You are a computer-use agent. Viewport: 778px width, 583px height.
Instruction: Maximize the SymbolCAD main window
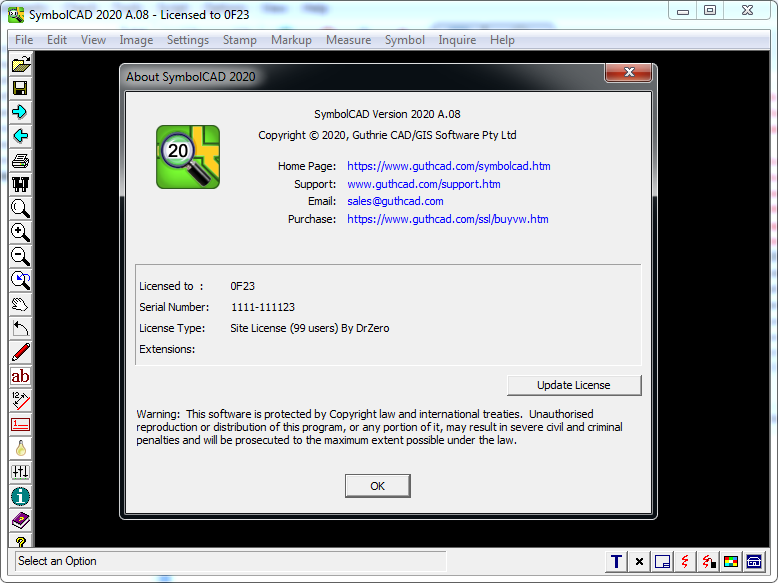[710, 10]
